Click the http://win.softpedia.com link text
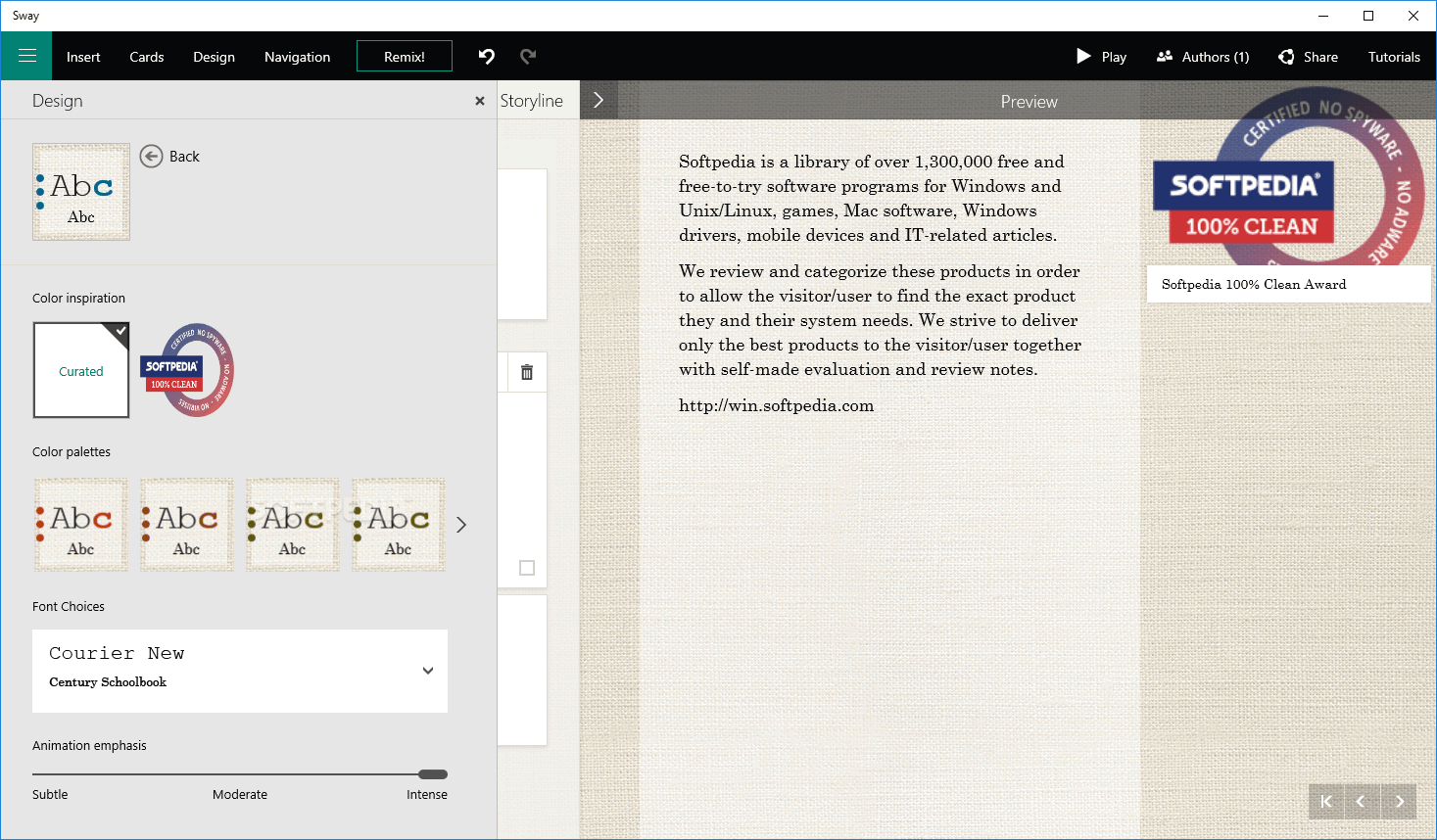The image size is (1437, 840). coord(776,405)
